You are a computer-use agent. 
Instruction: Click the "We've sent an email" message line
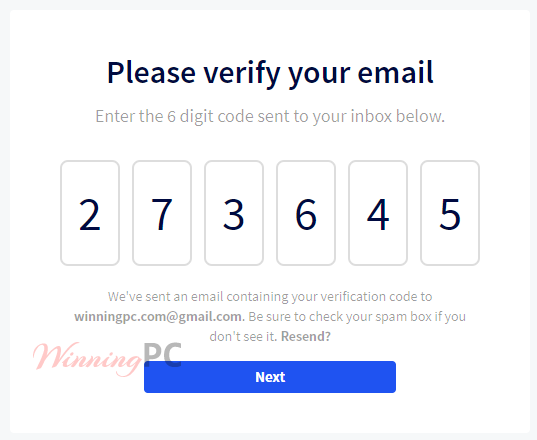[270, 297]
